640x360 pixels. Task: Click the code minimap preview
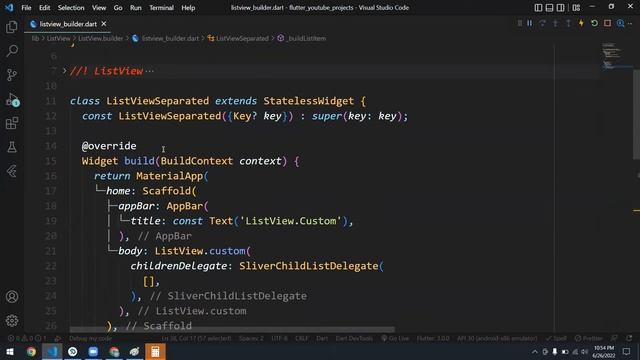pos(616,55)
